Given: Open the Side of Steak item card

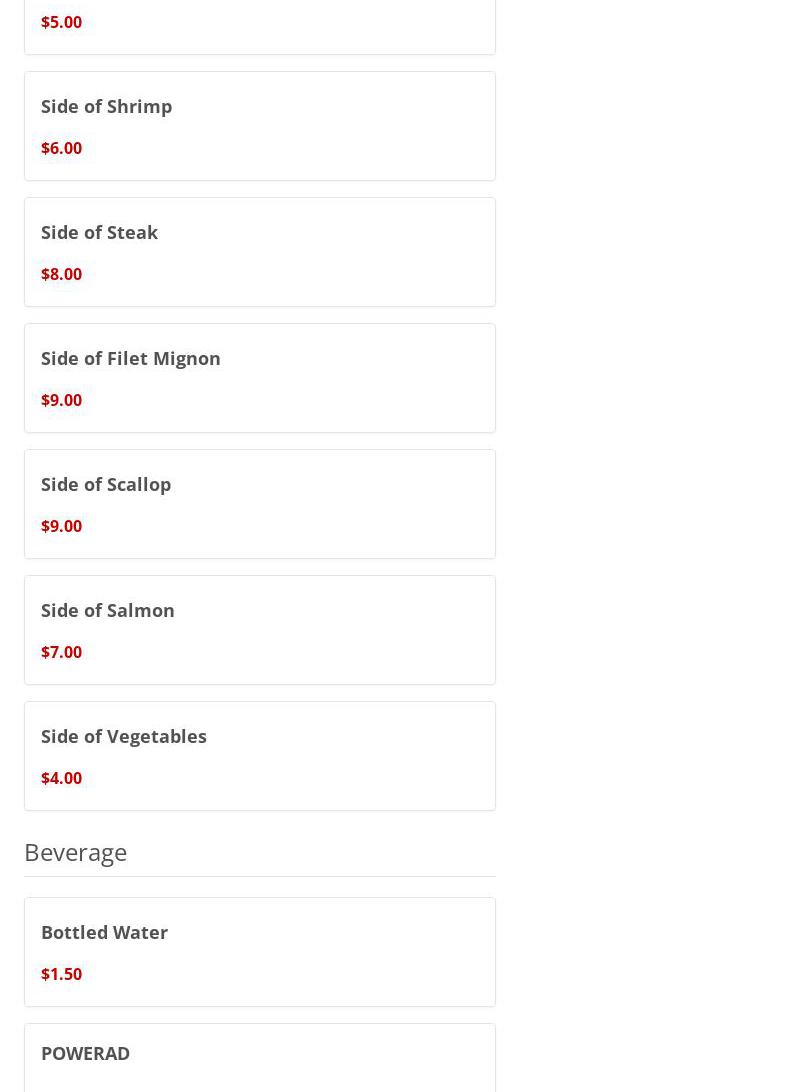Looking at the screenshot, I should 260,252.
